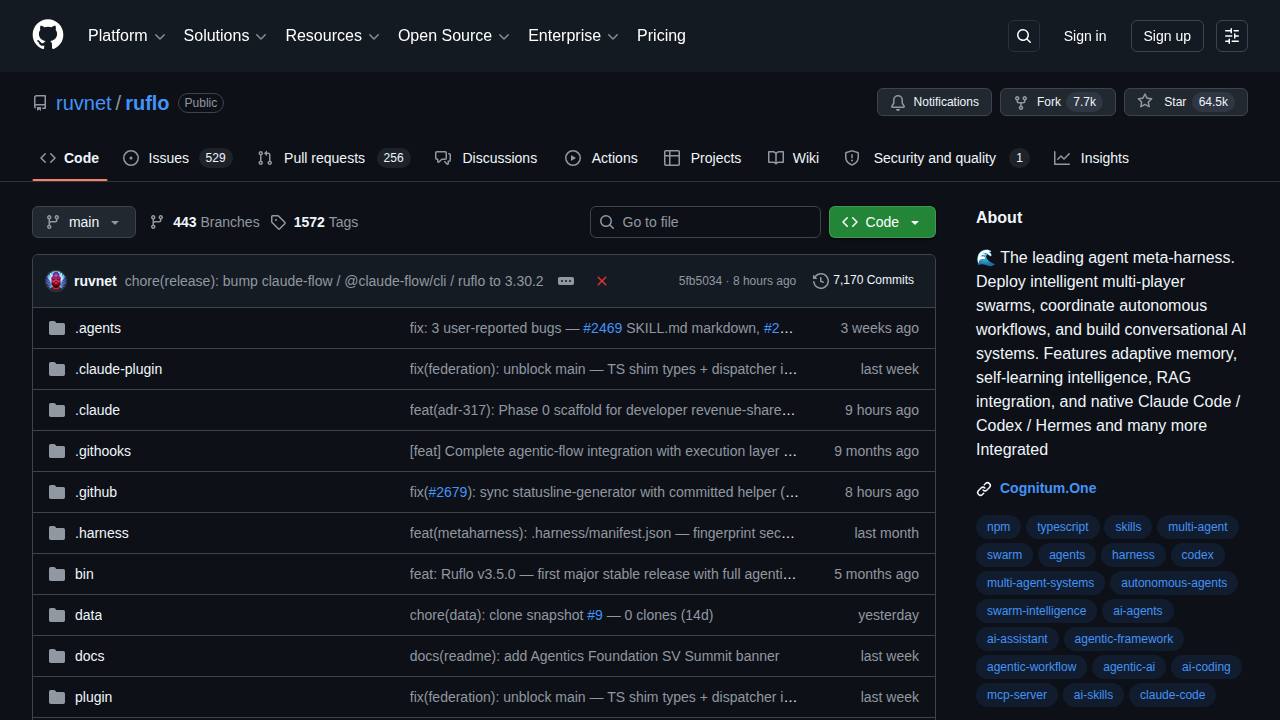
Task: Click the .claude-plugin folder icon
Action: coord(57,369)
